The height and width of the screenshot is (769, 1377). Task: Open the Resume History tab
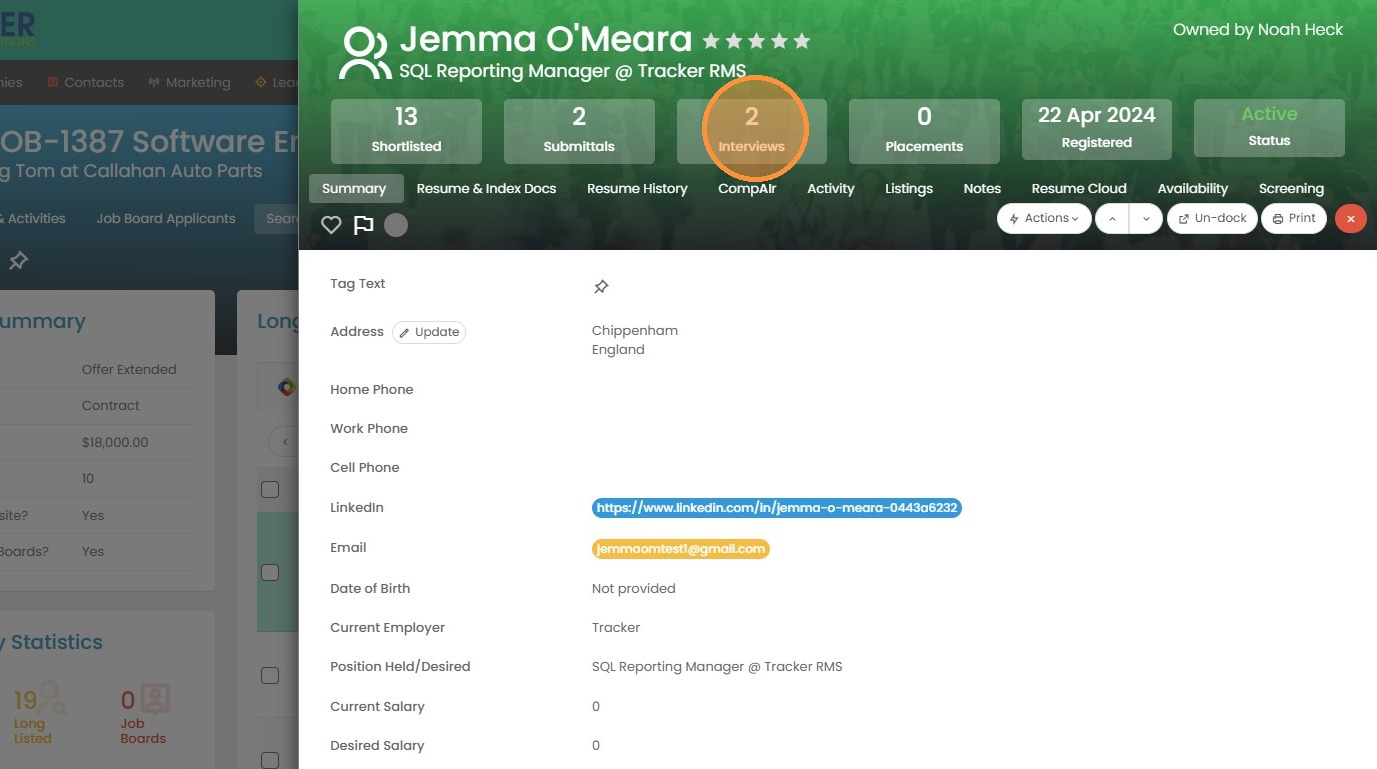(x=637, y=188)
